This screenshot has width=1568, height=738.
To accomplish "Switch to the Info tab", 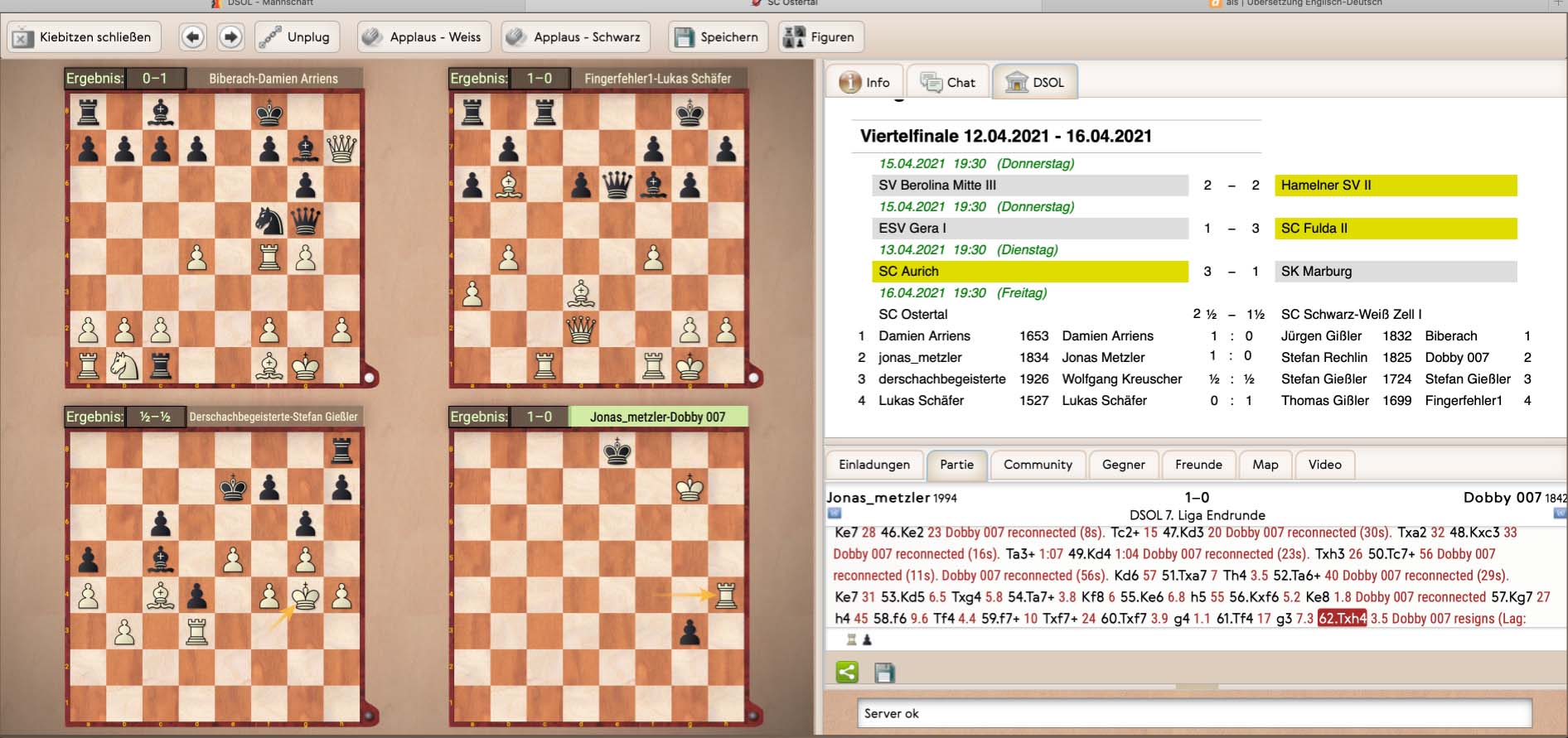I will [864, 82].
